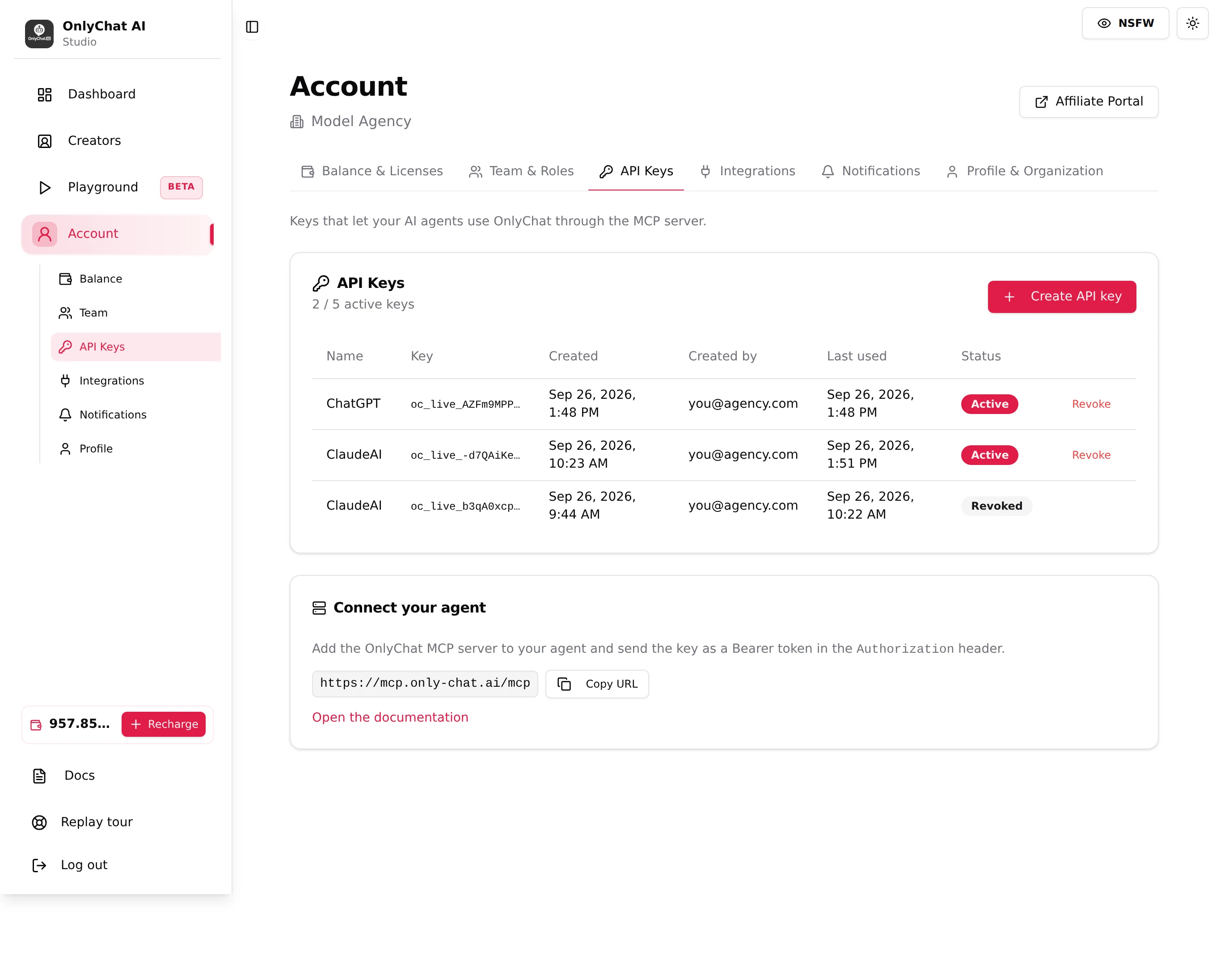Click the bell icon beside sidebar Notifications
This screenshot has width=1216, height=980.
click(x=65, y=415)
